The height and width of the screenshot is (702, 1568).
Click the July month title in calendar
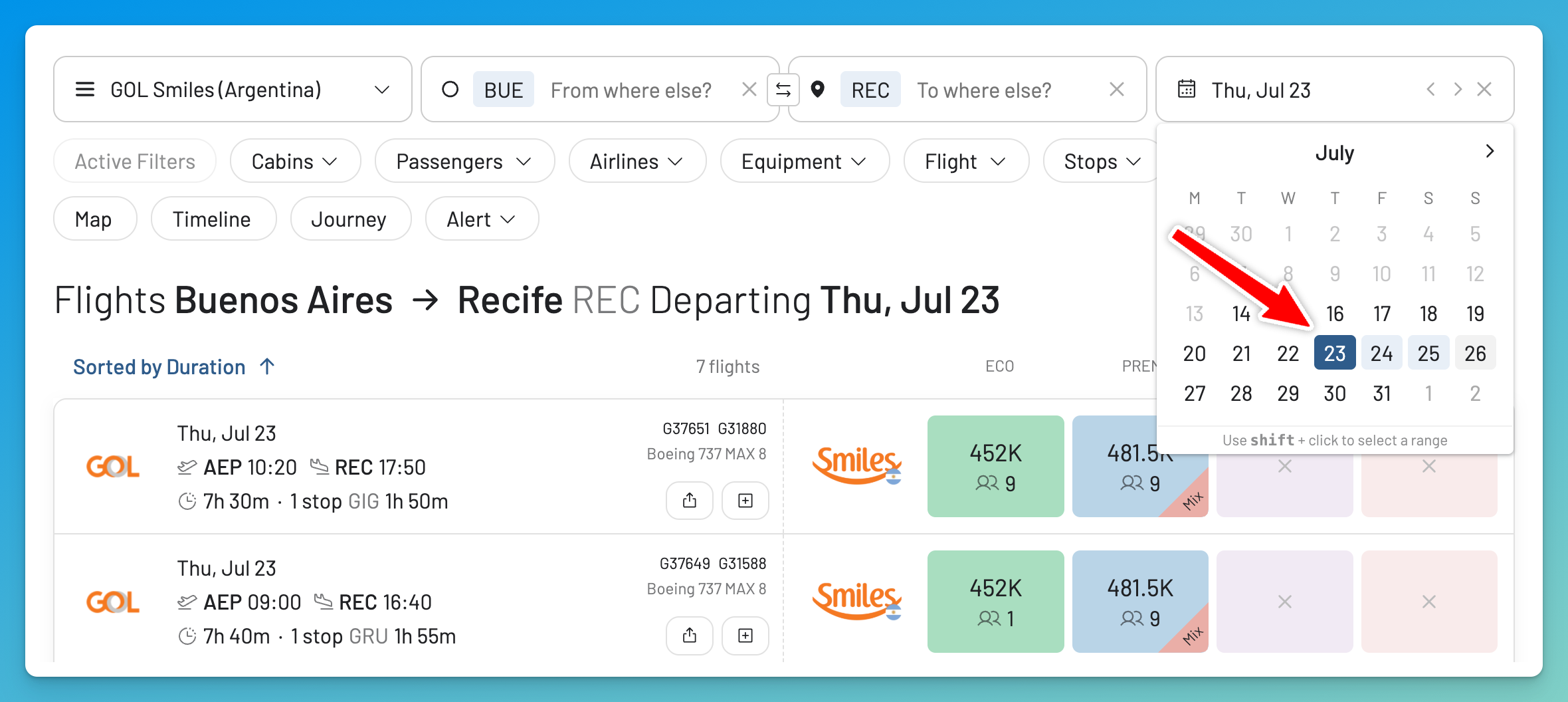pyautogui.click(x=1334, y=153)
